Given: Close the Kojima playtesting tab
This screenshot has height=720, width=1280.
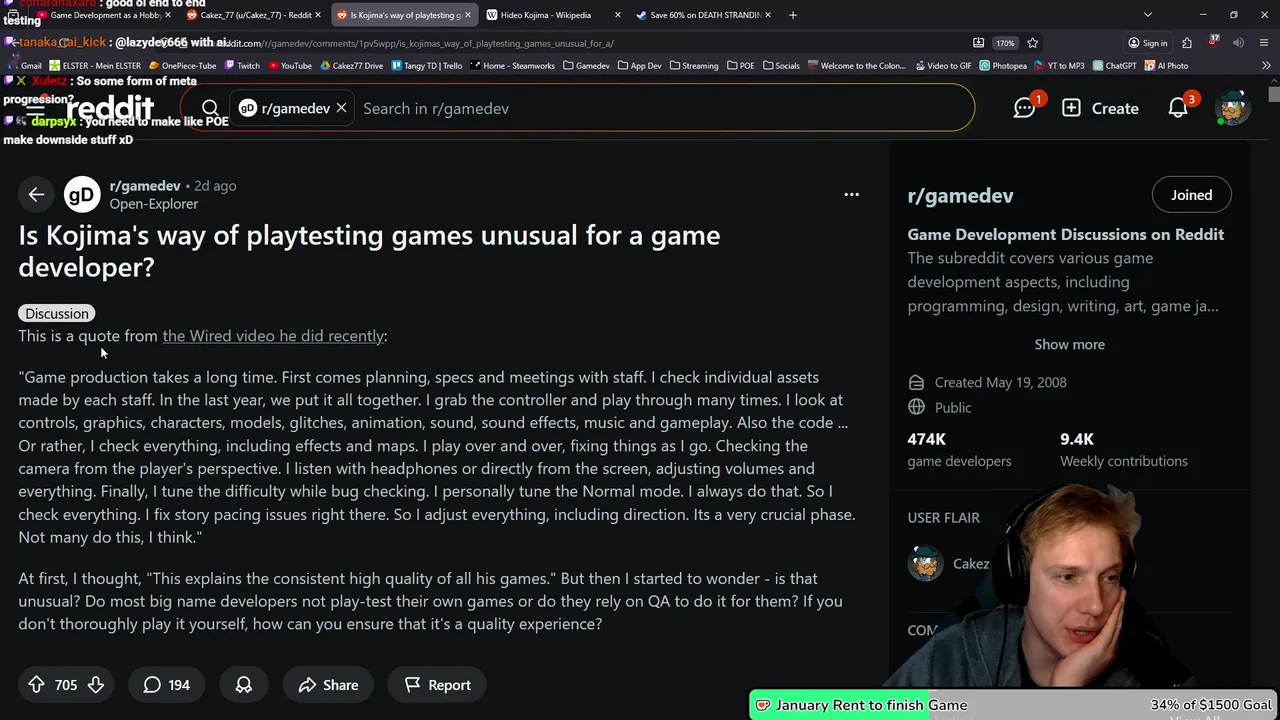Looking at the screenshot, I should pyautogui.click(x=467, y=15).
